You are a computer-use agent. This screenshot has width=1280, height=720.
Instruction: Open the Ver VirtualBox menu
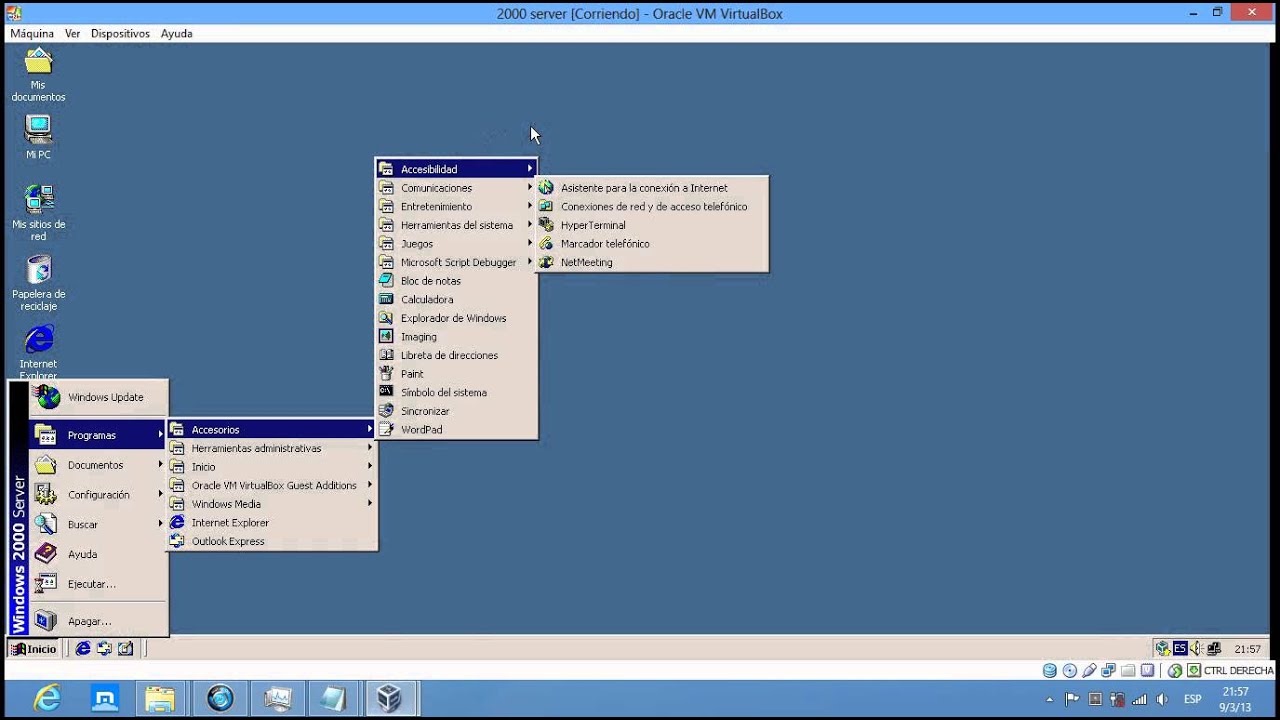pyautogui.click(x=72, y=33)
